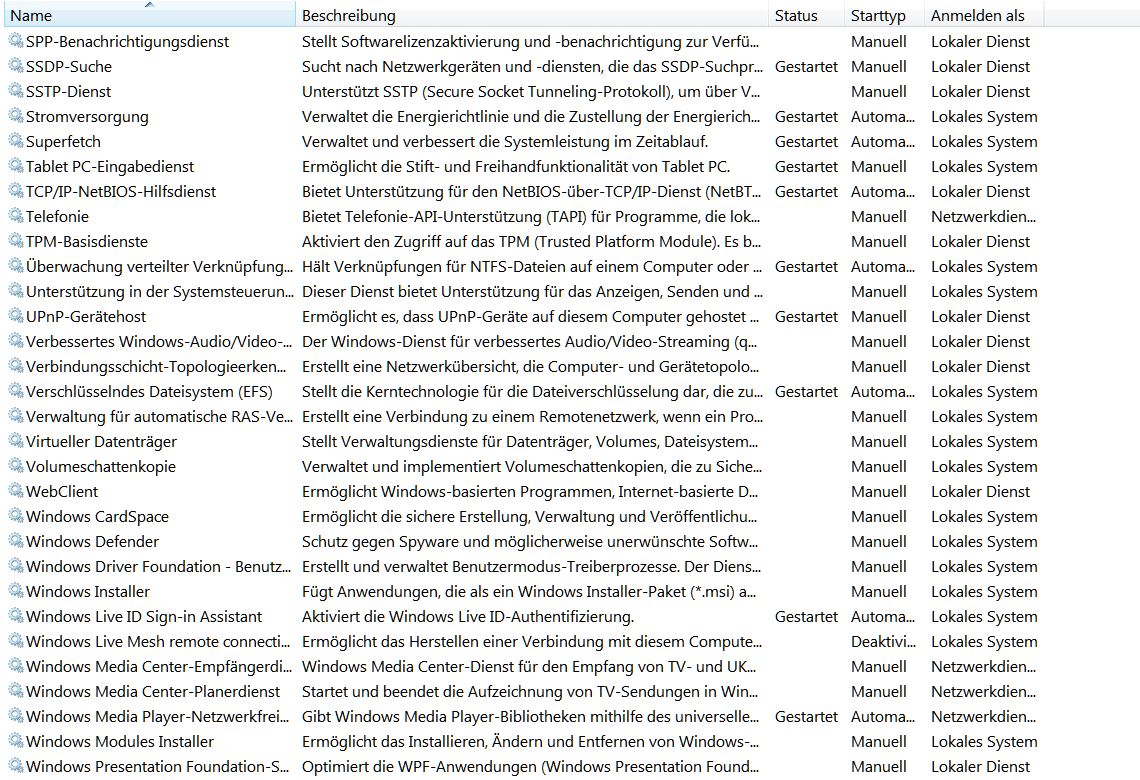
Task: Select the Telefonie service name
Action: click(57, 217)
